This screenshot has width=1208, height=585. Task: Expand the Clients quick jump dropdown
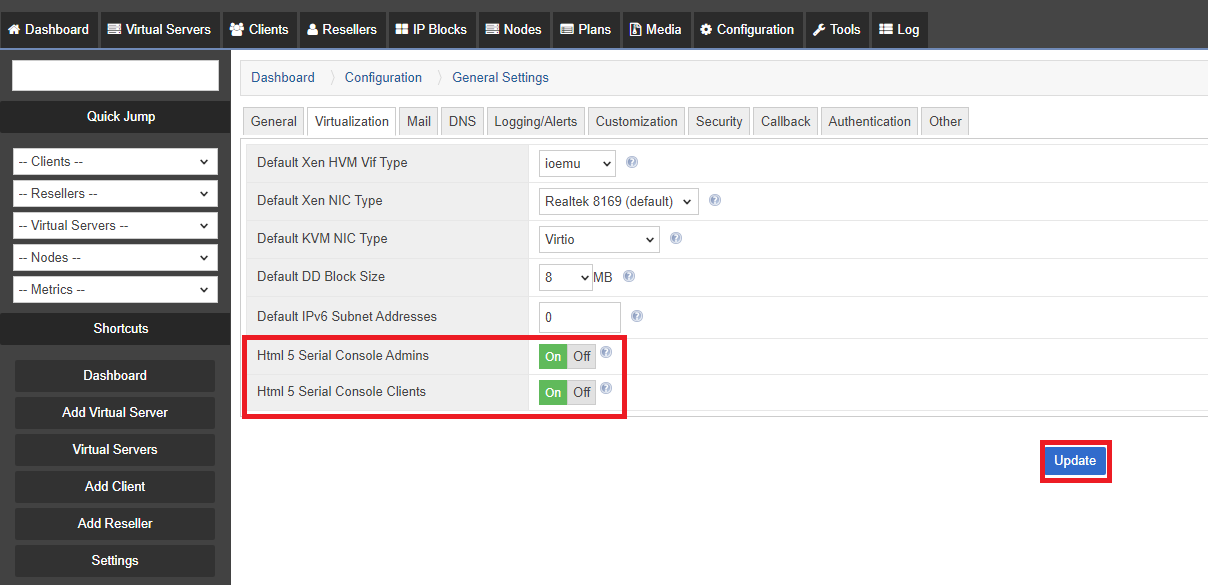115,161
